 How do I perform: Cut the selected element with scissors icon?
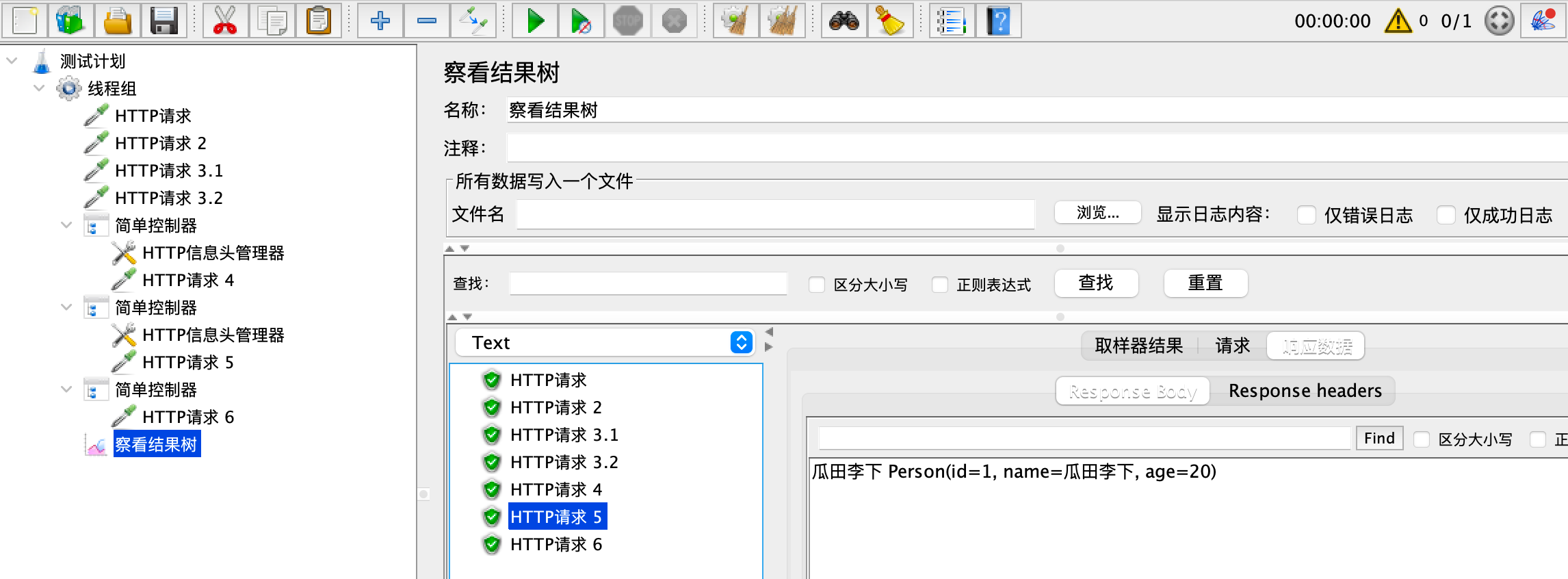(x=225, y=21)
